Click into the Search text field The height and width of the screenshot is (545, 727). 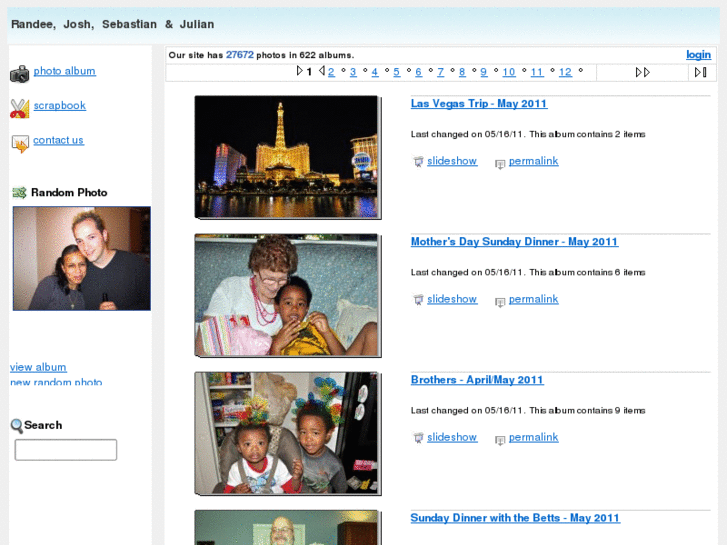tap(66, 450)
